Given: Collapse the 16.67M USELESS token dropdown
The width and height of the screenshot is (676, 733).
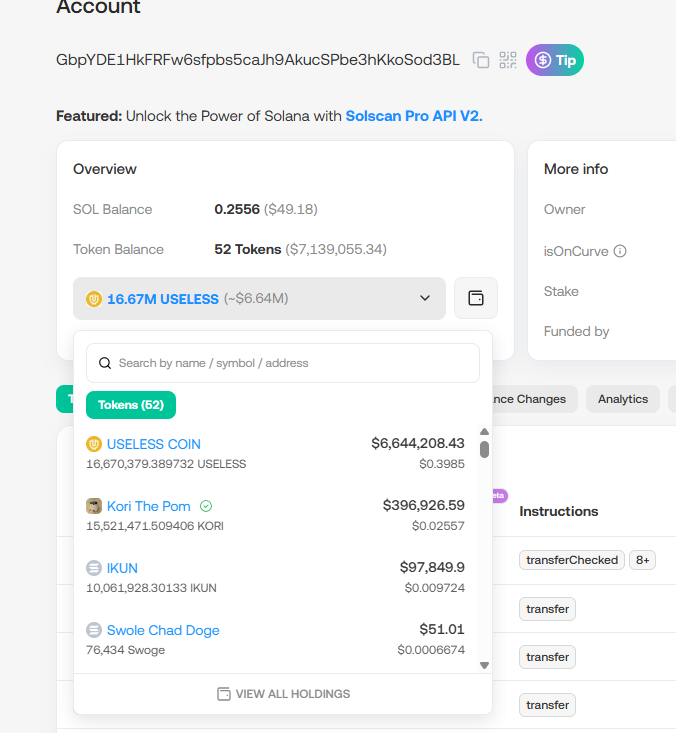Looking at the screenshot, I should coord(259,298).
